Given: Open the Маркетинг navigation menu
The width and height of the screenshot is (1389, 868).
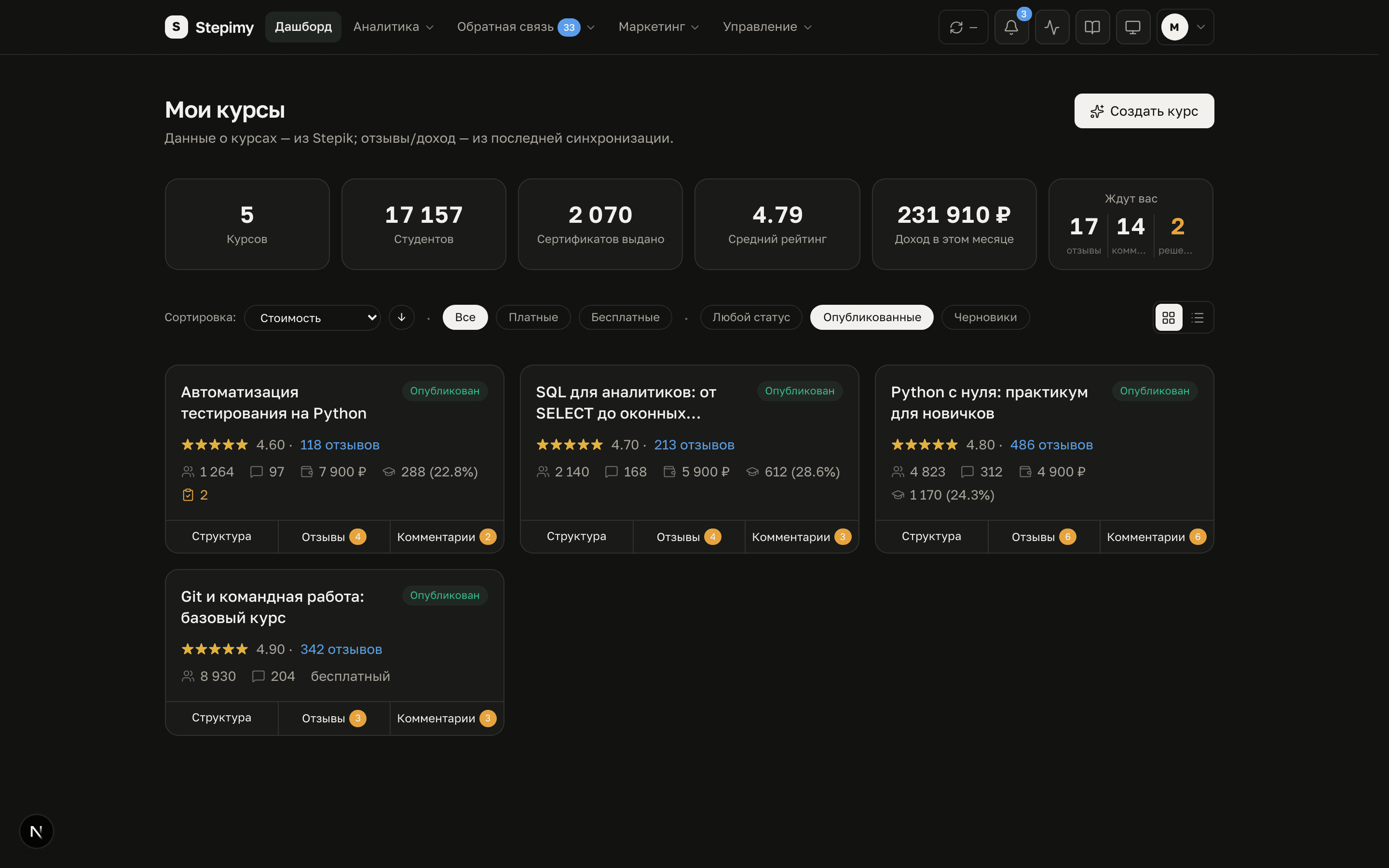Looking at the screenshot, I should click(658, 27).
